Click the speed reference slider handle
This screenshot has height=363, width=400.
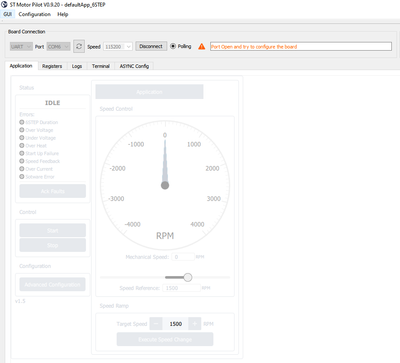tap(188, 277)
